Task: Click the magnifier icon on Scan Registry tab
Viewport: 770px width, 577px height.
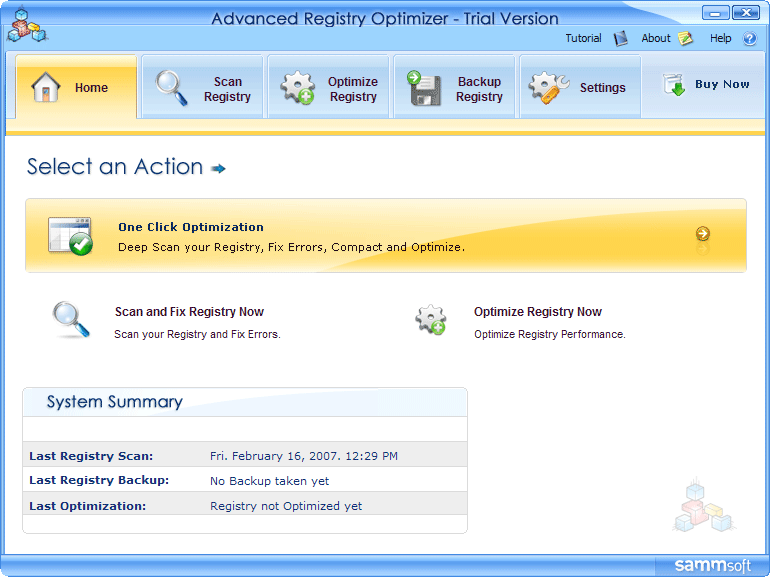Action: tap(171, 88)
